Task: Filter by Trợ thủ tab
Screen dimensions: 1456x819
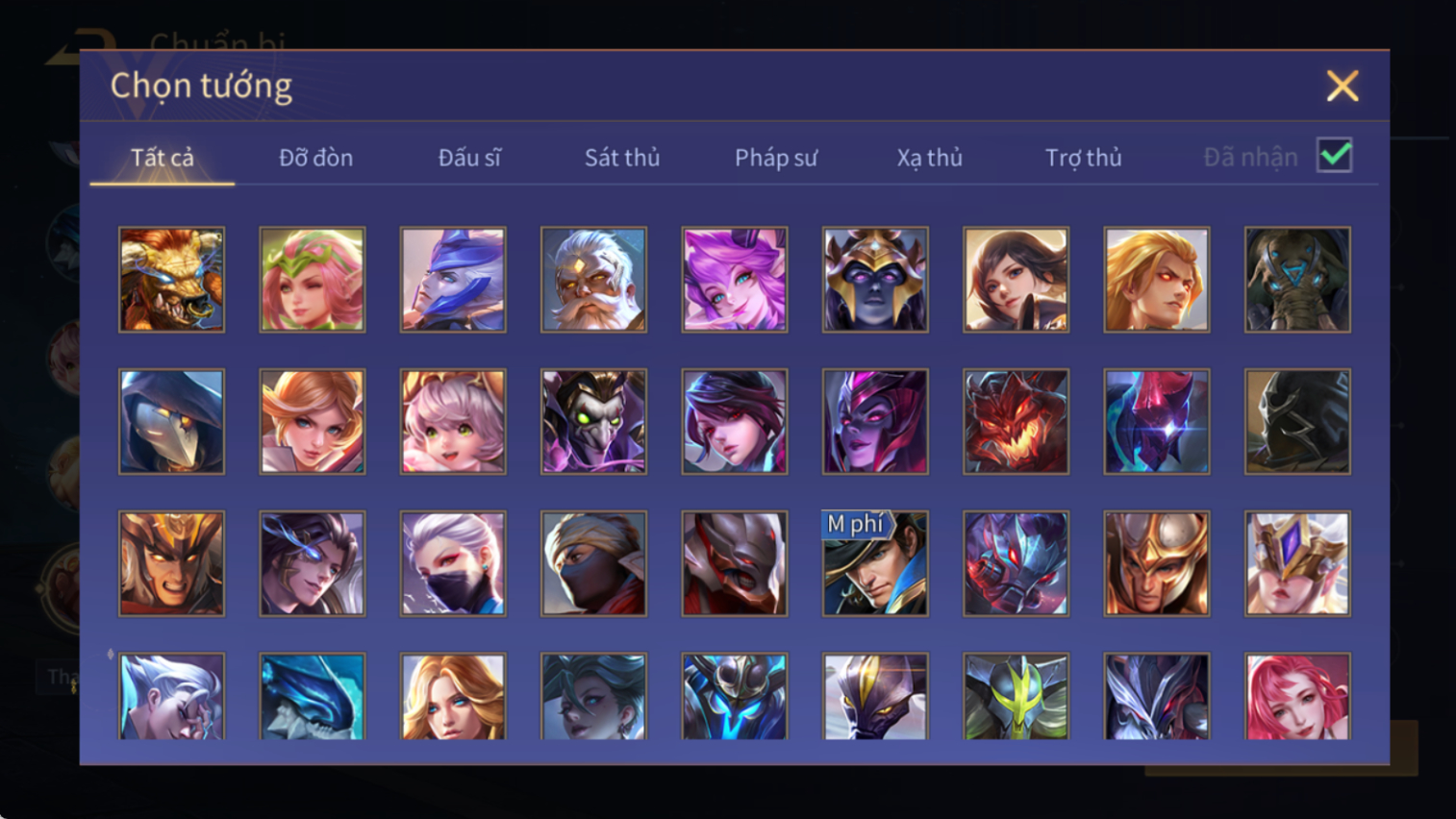Action: pos(1083,158)
